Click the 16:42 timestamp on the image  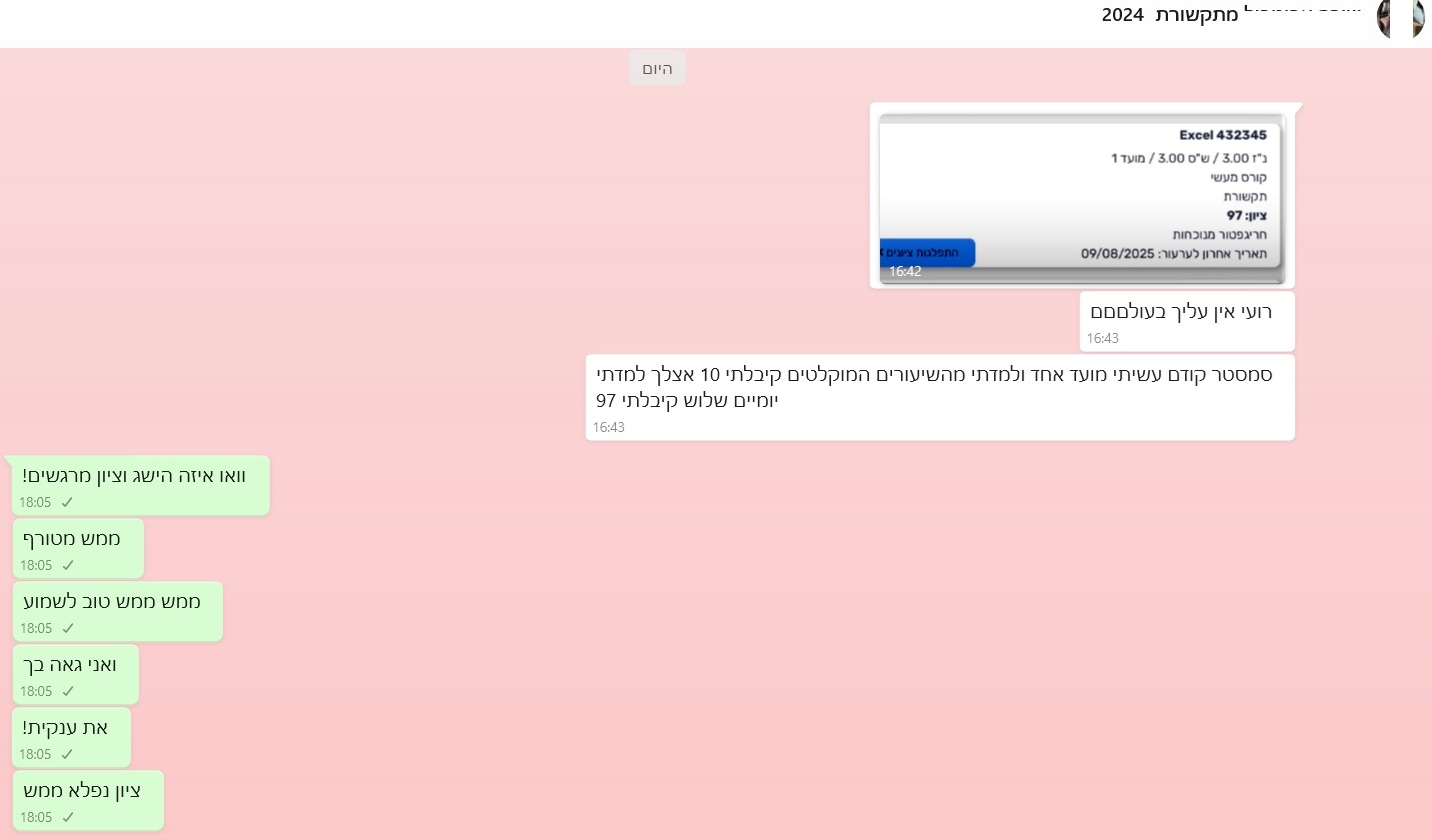click(905, 271)
